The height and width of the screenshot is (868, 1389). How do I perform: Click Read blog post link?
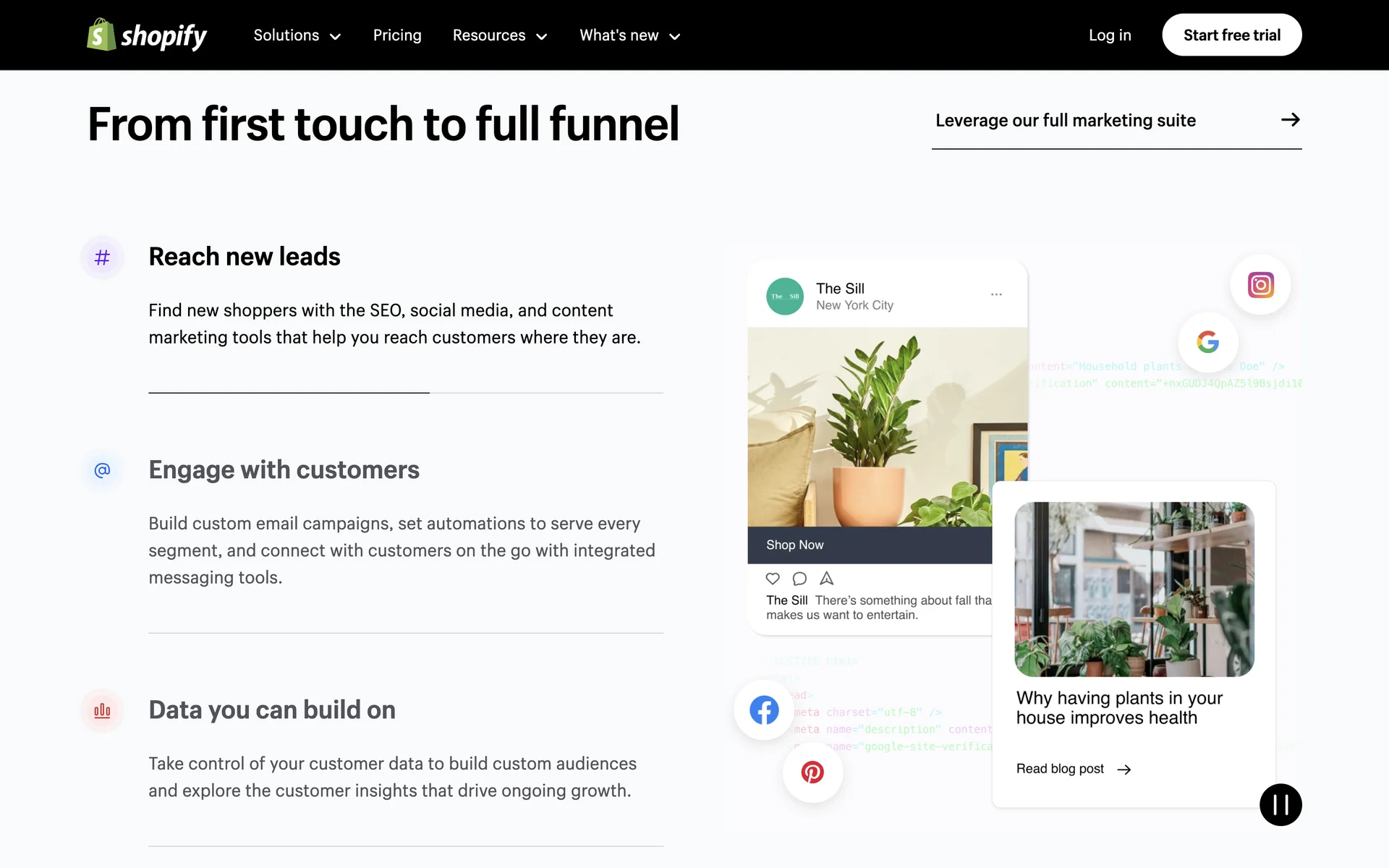pyautogui.click(x=1073, y=769)
